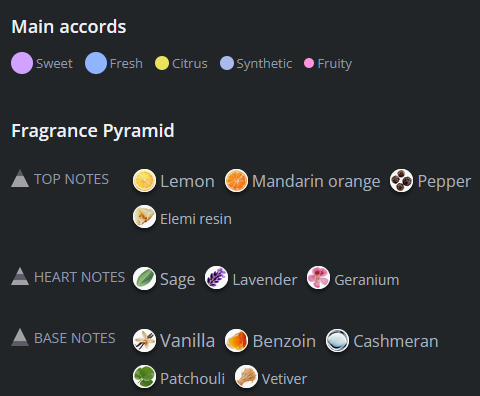The height and width of the screenshot is (396, 480).
Task: Click the Elemi resin note image
Action: [x=144, y=217]
